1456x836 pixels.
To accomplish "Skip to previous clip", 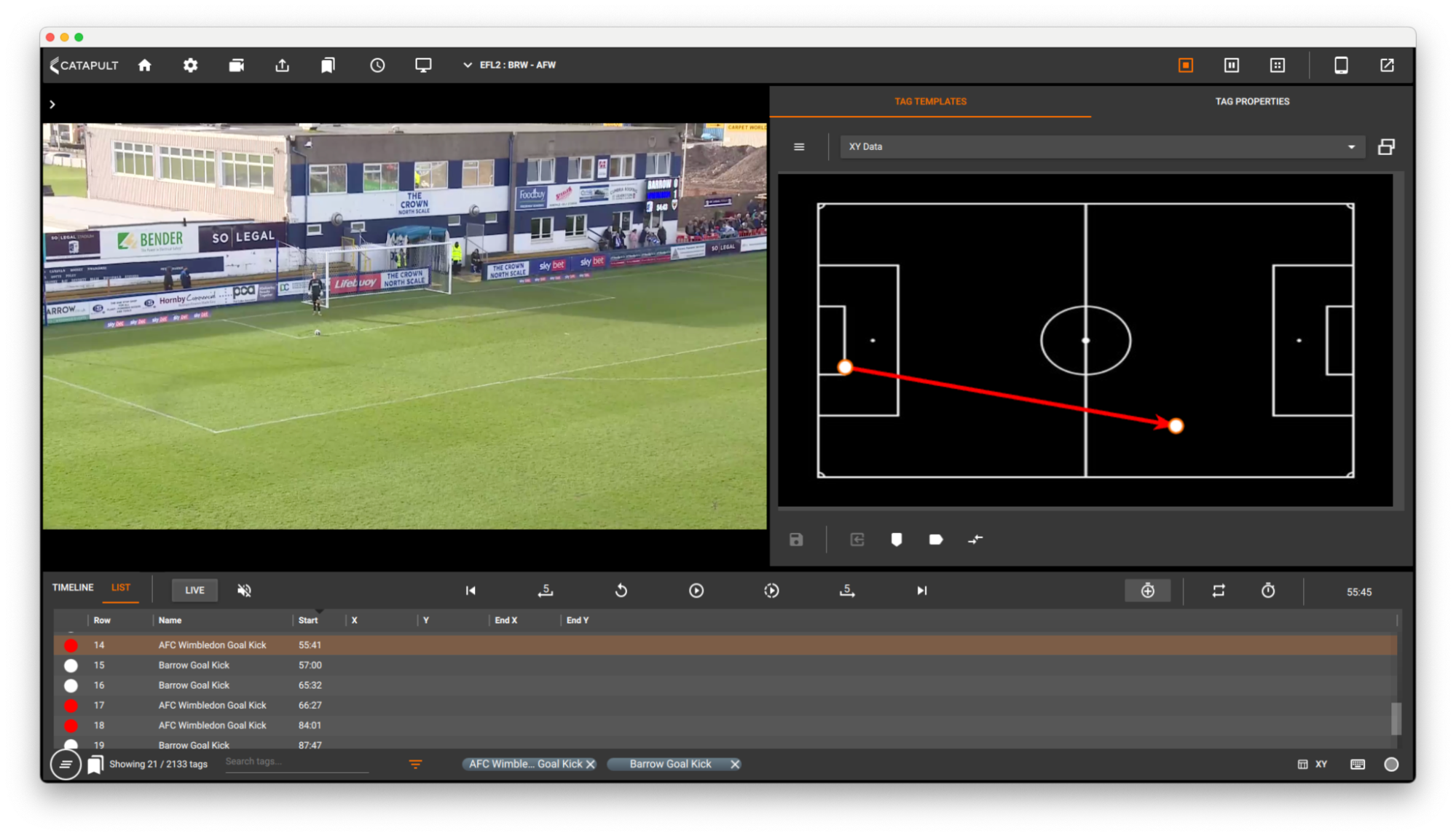I will coord(471,591).
